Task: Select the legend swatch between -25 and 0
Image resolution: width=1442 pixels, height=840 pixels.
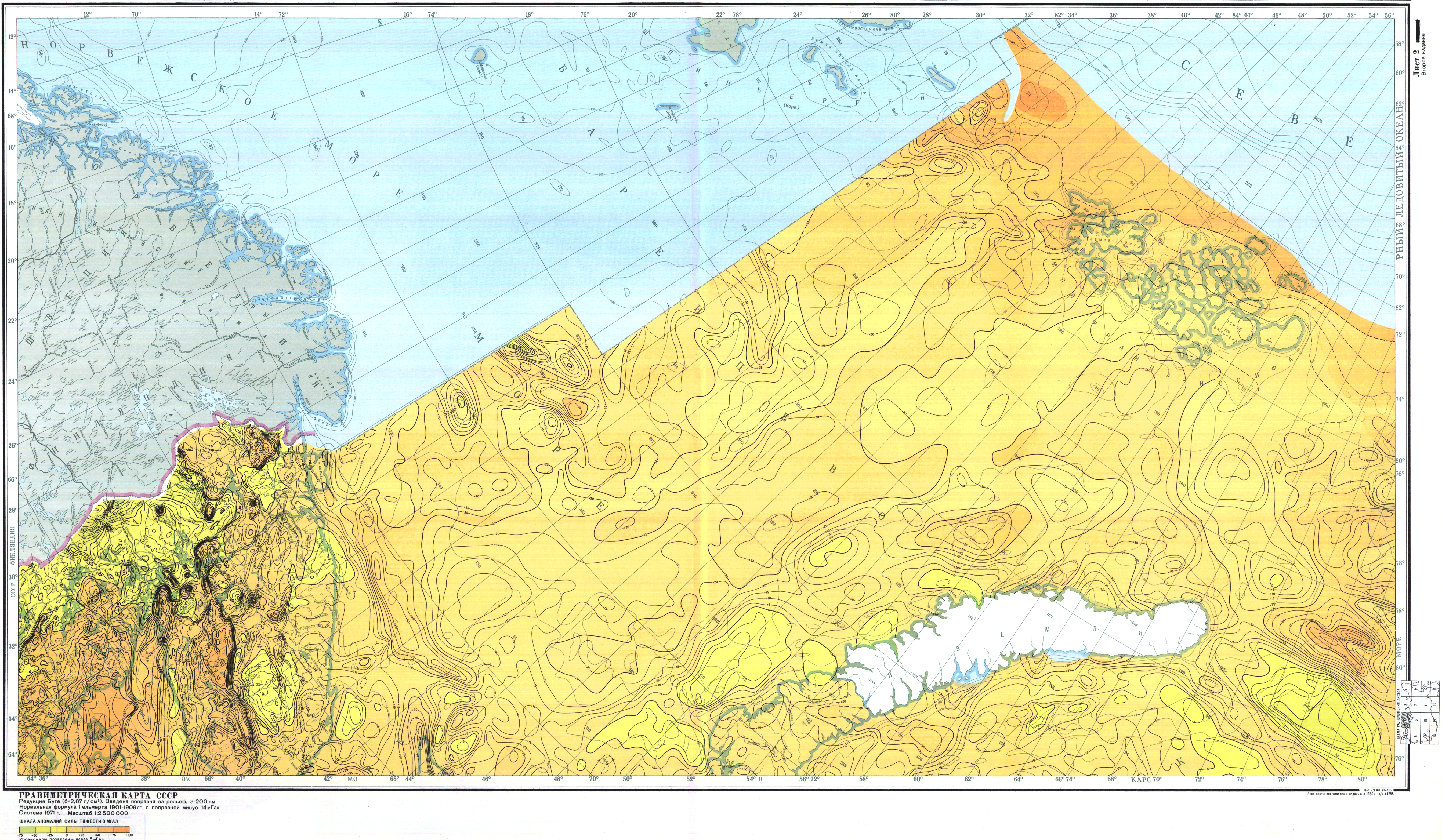Action: tap(59, 830)
